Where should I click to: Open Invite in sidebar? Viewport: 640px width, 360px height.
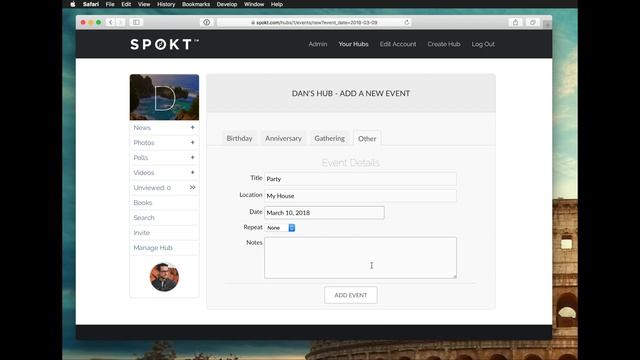142,233
